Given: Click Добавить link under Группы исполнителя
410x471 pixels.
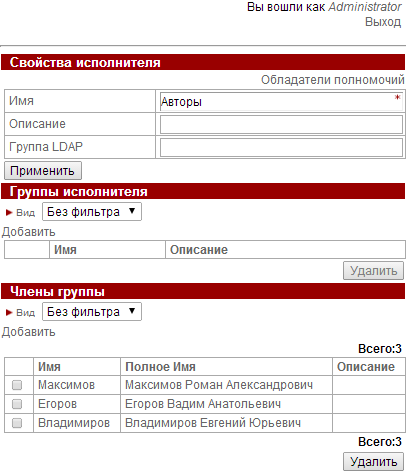Looking at the screenshot, I should click(29, 232).
